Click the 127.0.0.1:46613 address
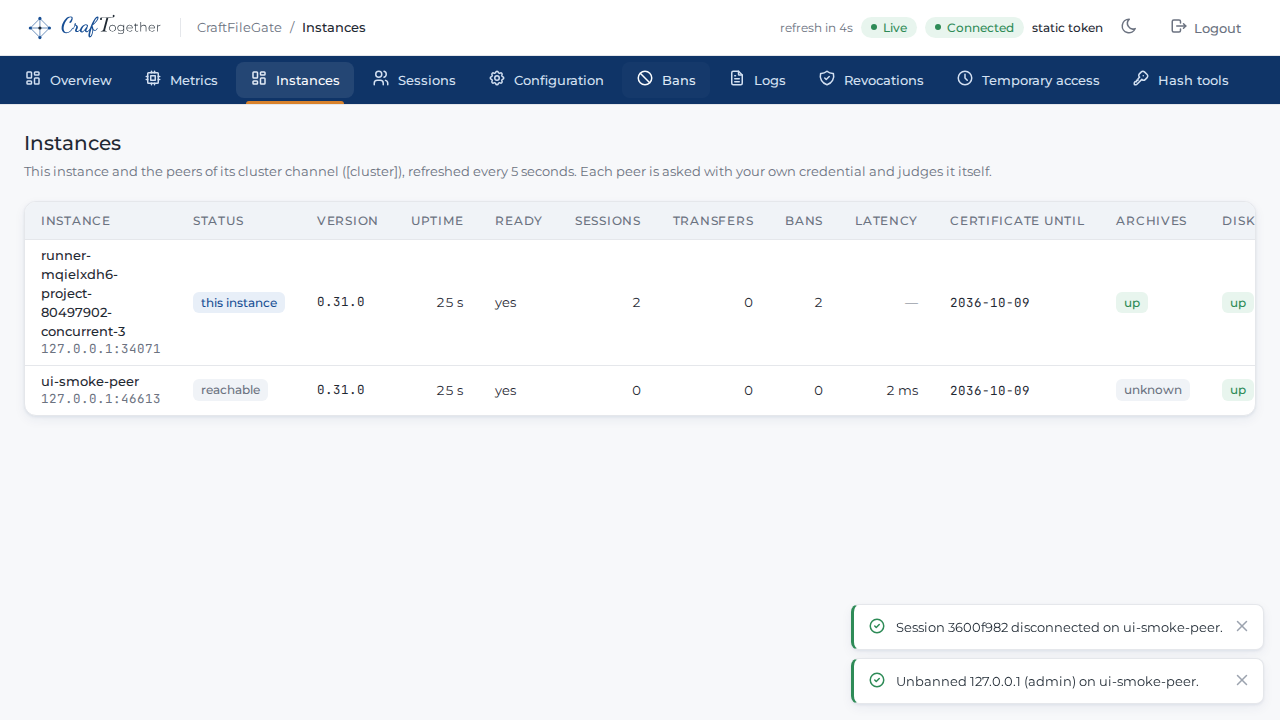 coord(101,399)
